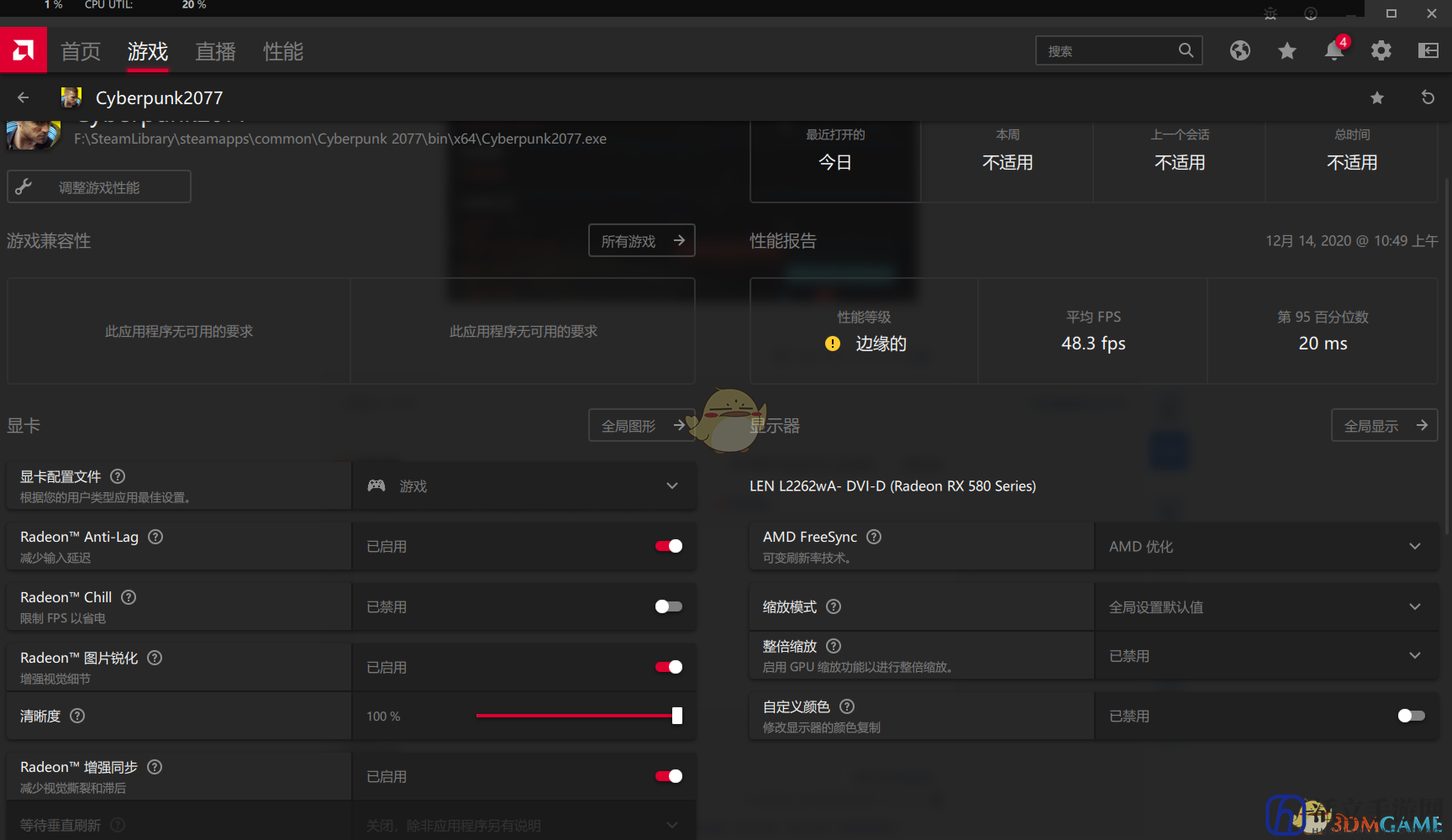Image resolution: width=1452 pixels, height=840 pixels.
Task: Disable Radeon 图片锐化 toggle
Action: pyautogui.click(x=669, y=667)
